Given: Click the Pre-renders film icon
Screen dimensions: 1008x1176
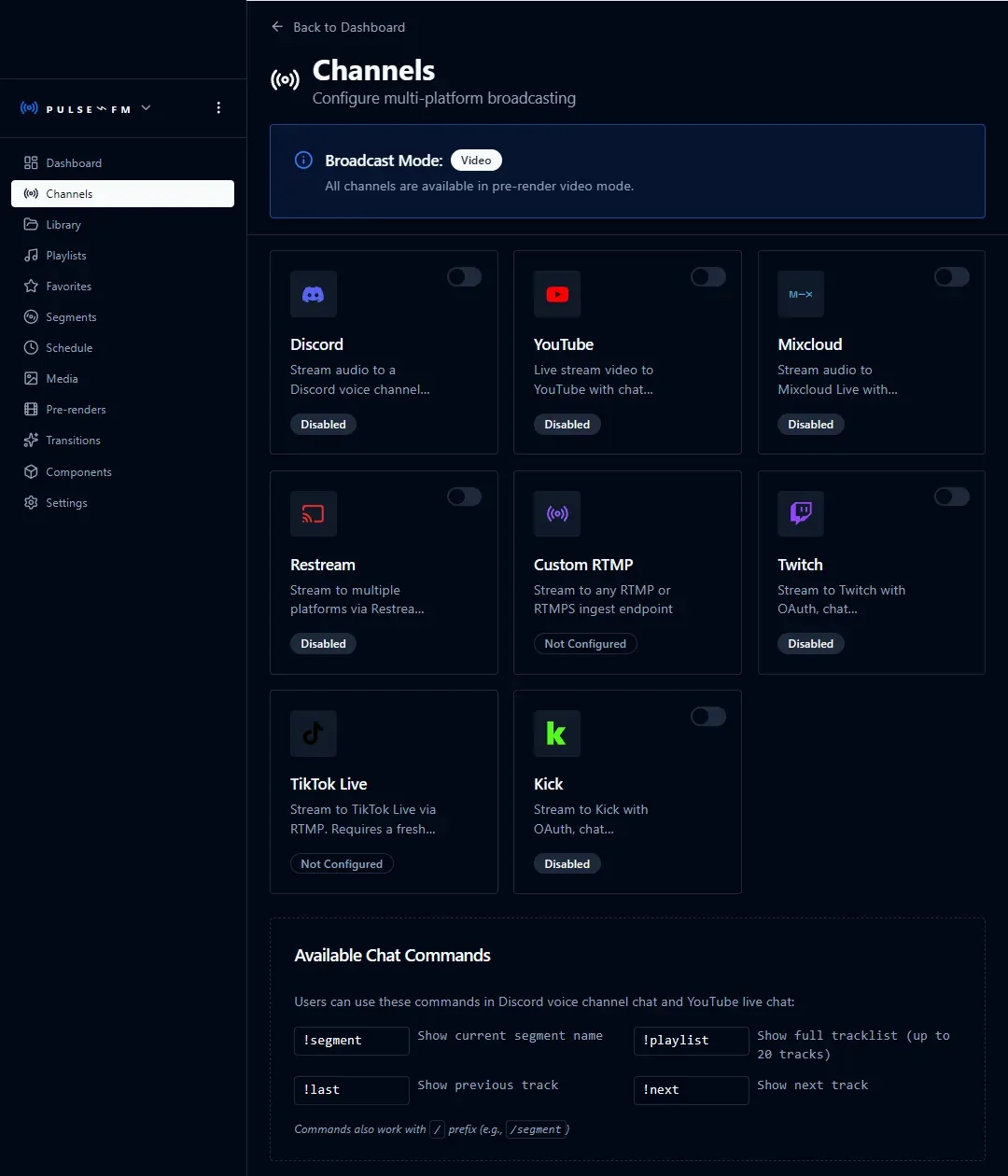Looking at the screenshot, I should point(31,409).
